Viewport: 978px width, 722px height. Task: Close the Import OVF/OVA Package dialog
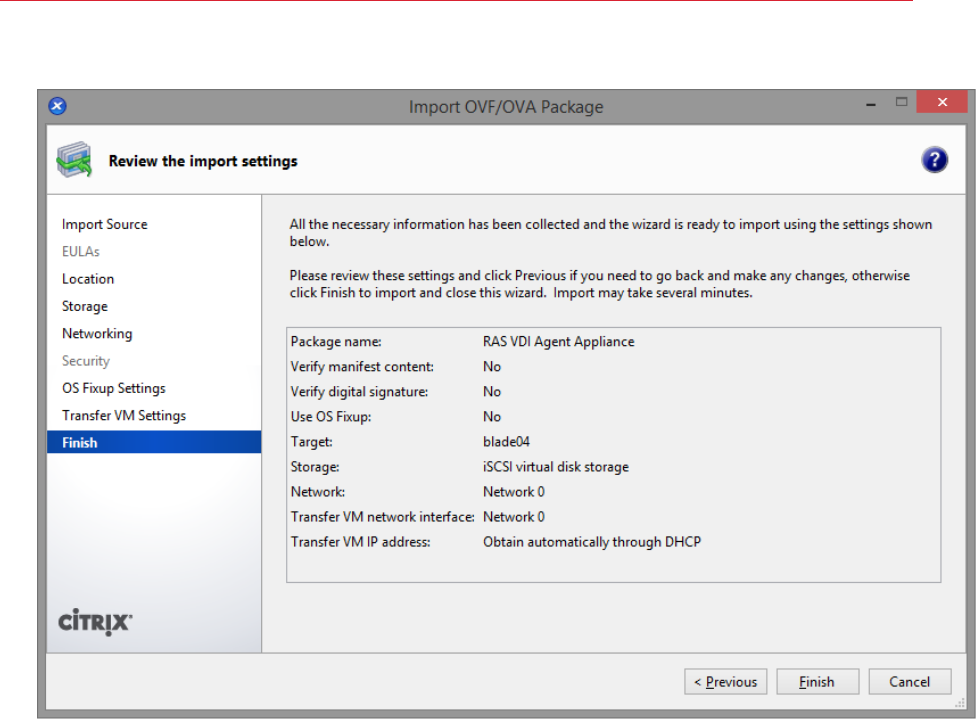coord(940,103)
